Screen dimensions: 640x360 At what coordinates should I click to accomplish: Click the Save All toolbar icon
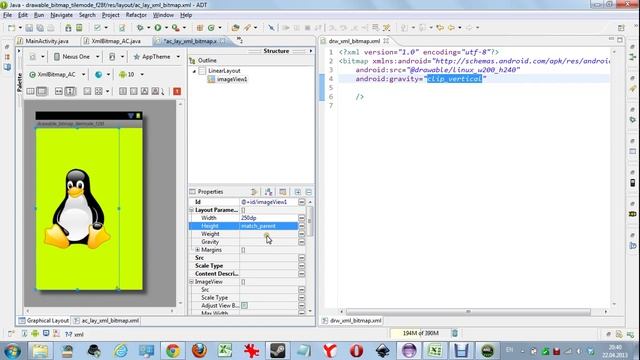[x=40, y=28]
